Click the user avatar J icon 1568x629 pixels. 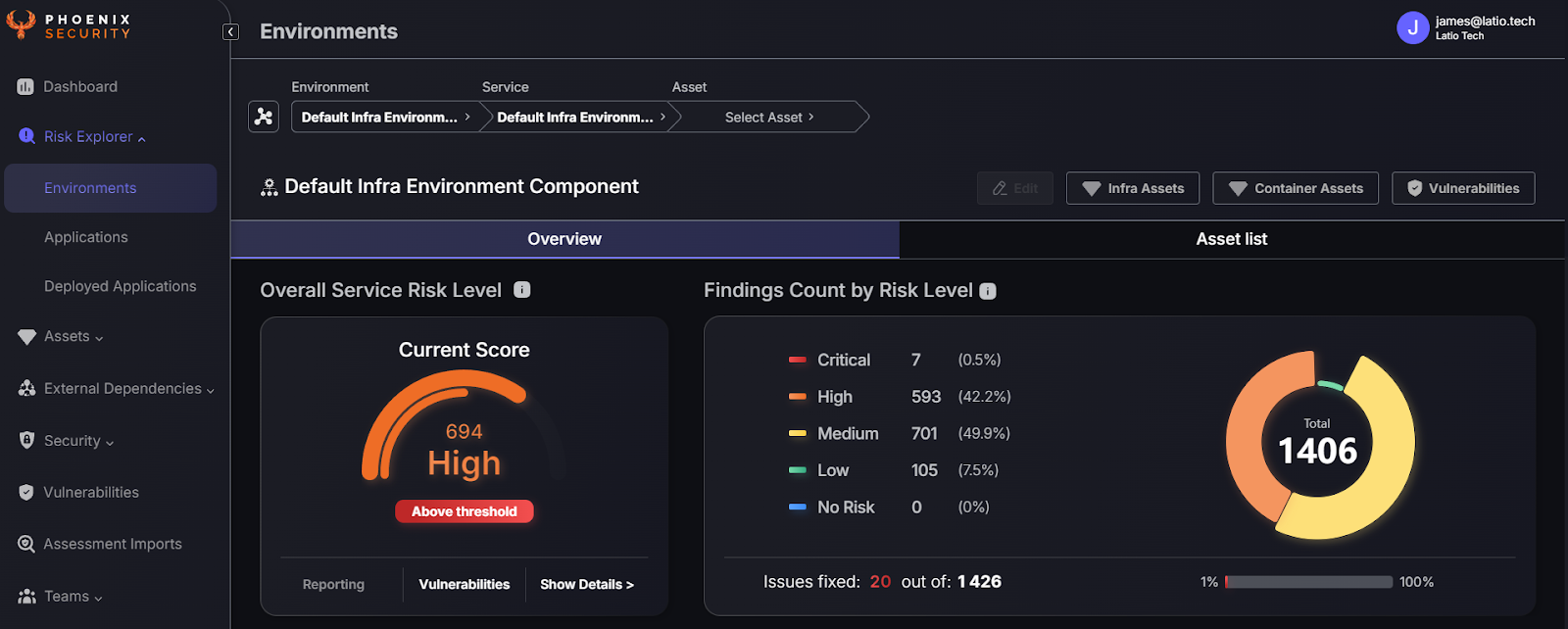(1412, 28)
